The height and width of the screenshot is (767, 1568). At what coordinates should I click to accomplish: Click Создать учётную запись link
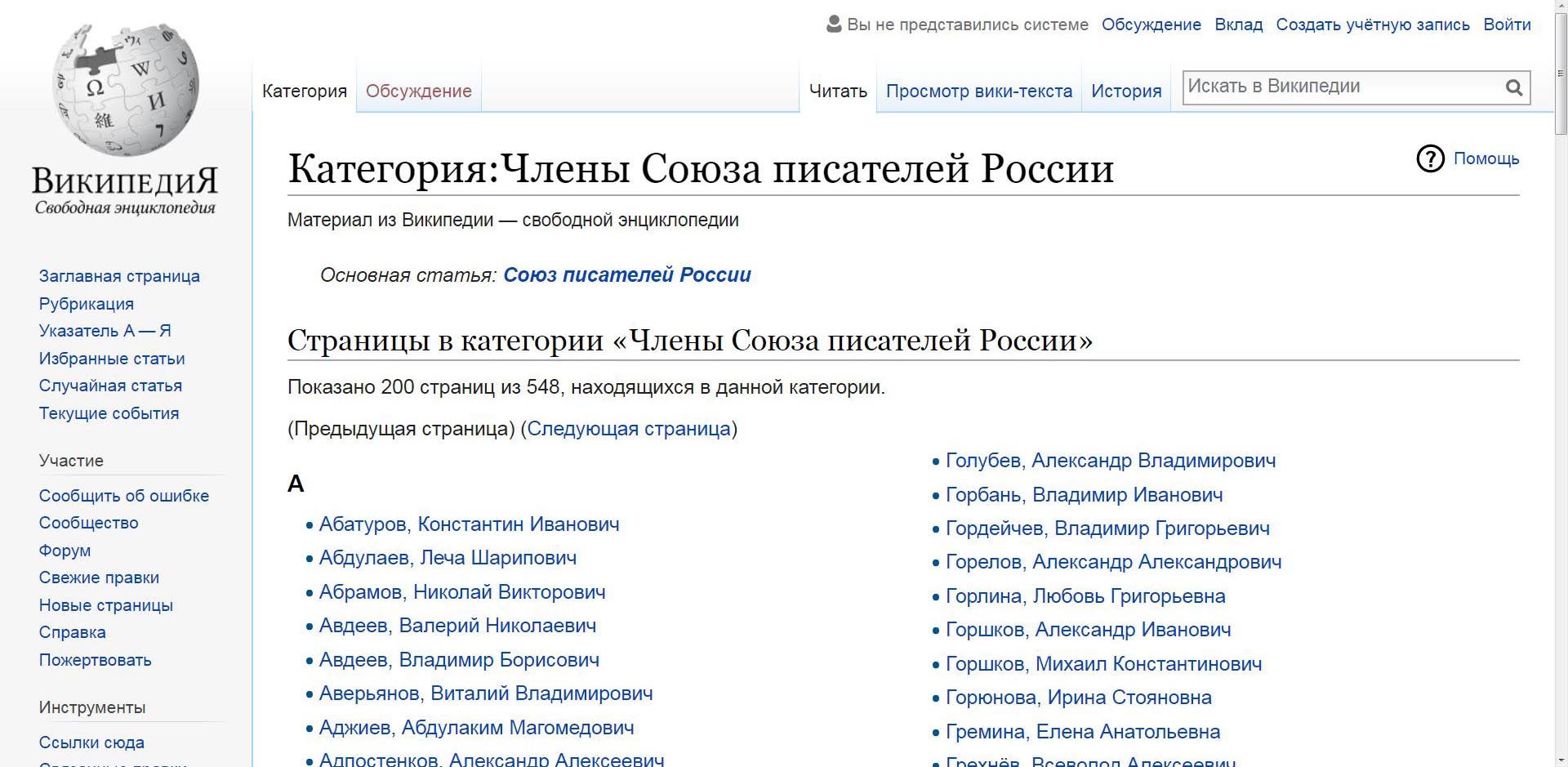(x=1373, y=25)
